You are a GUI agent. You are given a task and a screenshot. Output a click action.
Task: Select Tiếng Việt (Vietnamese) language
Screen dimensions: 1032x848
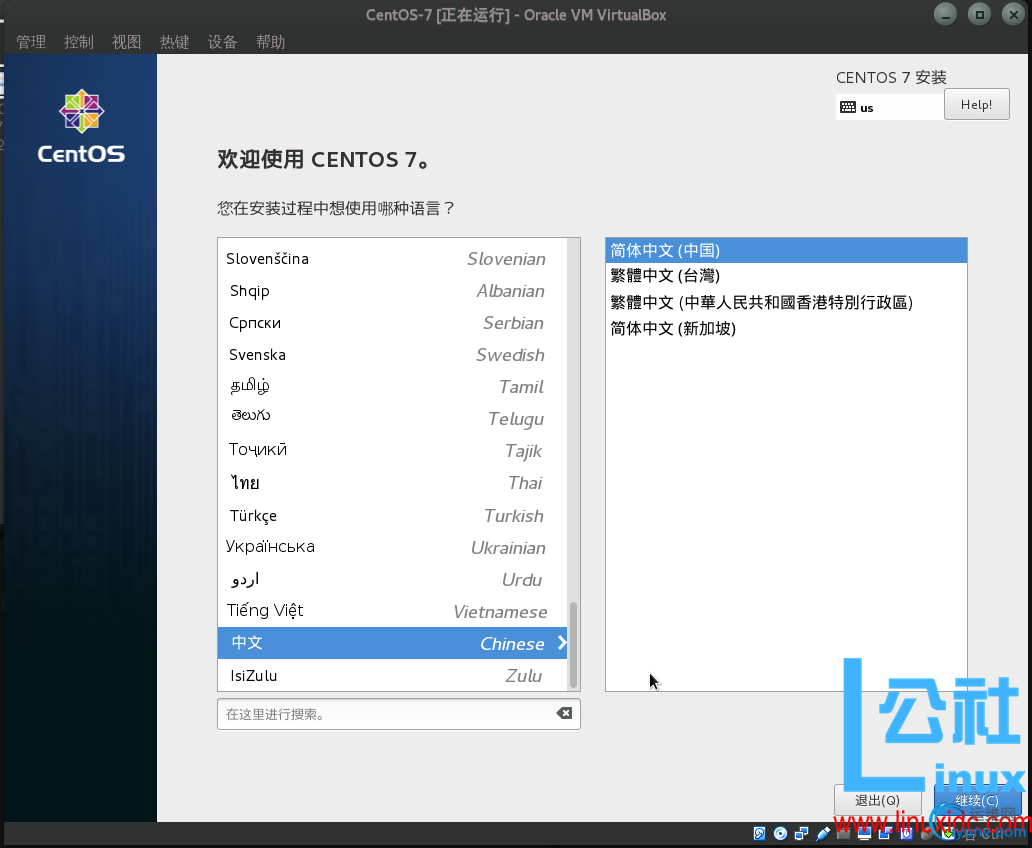pos(392,612)
